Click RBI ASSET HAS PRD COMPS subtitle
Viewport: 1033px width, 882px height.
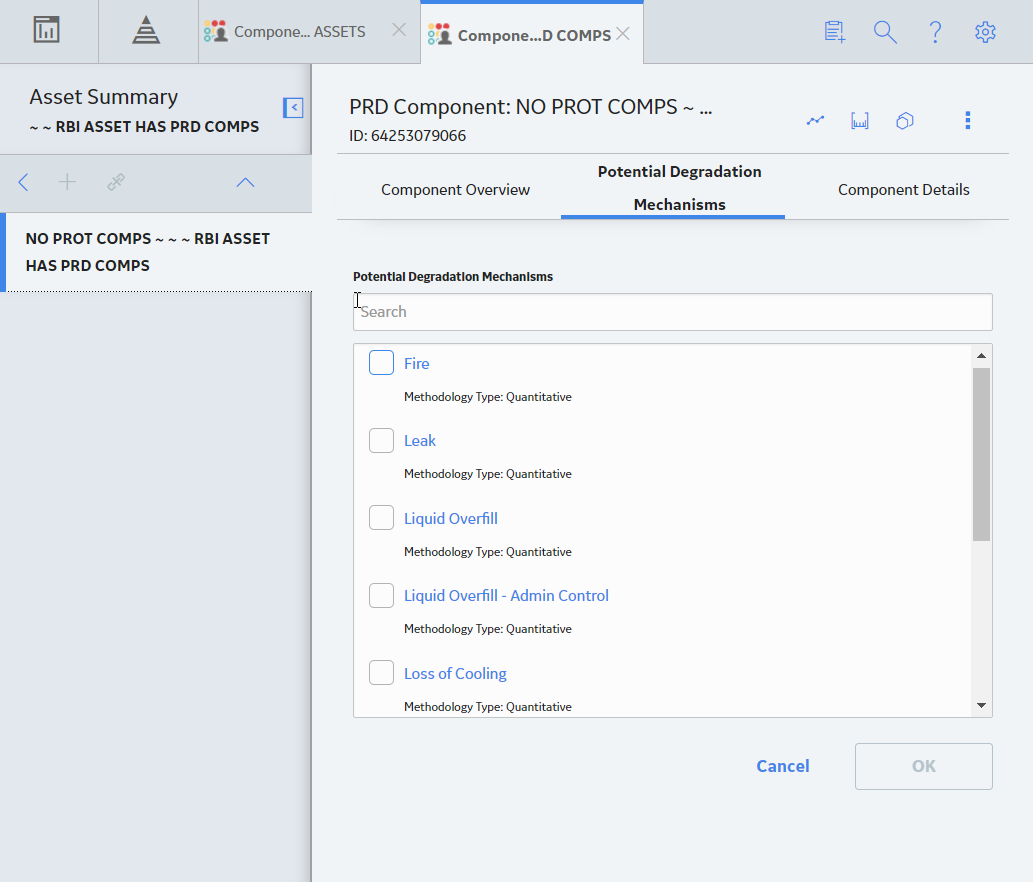pos(144,126)
